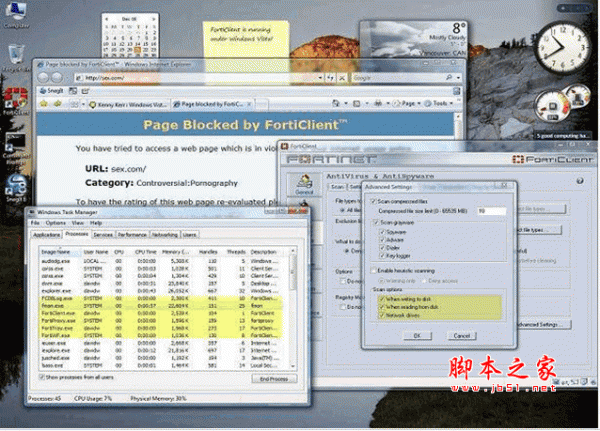Toggle When reading from disk checkbox
Image resolution: width=600 pixels, height=431 pixels.
click(x=382, y=307)
